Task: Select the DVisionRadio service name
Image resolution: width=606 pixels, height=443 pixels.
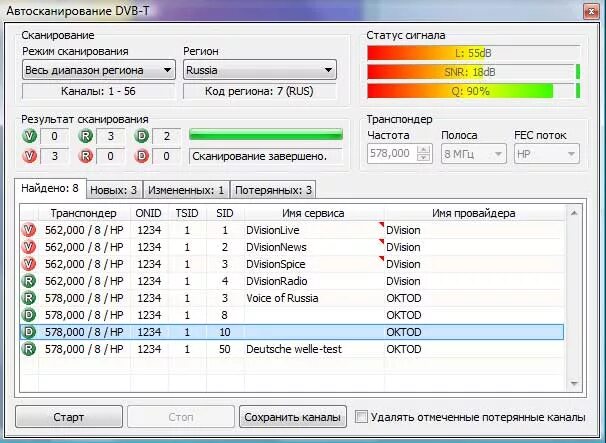Action: tap(277, 281)
